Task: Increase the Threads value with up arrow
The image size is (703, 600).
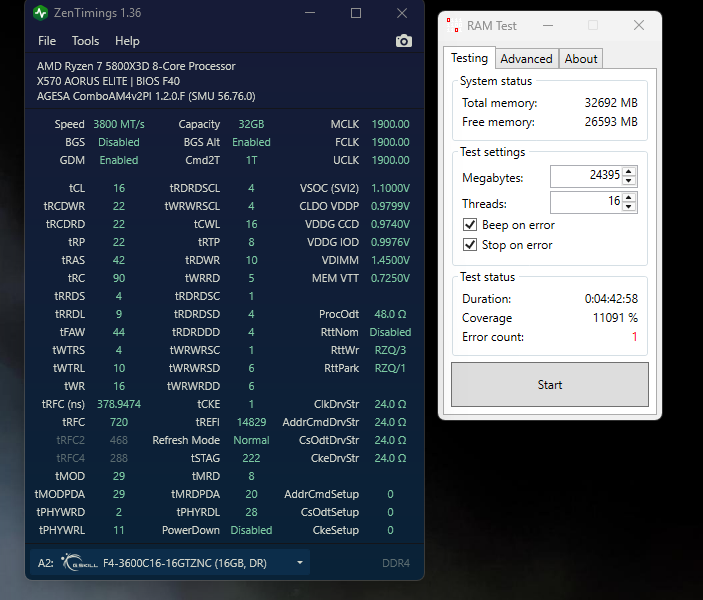Action: point(629,198)
